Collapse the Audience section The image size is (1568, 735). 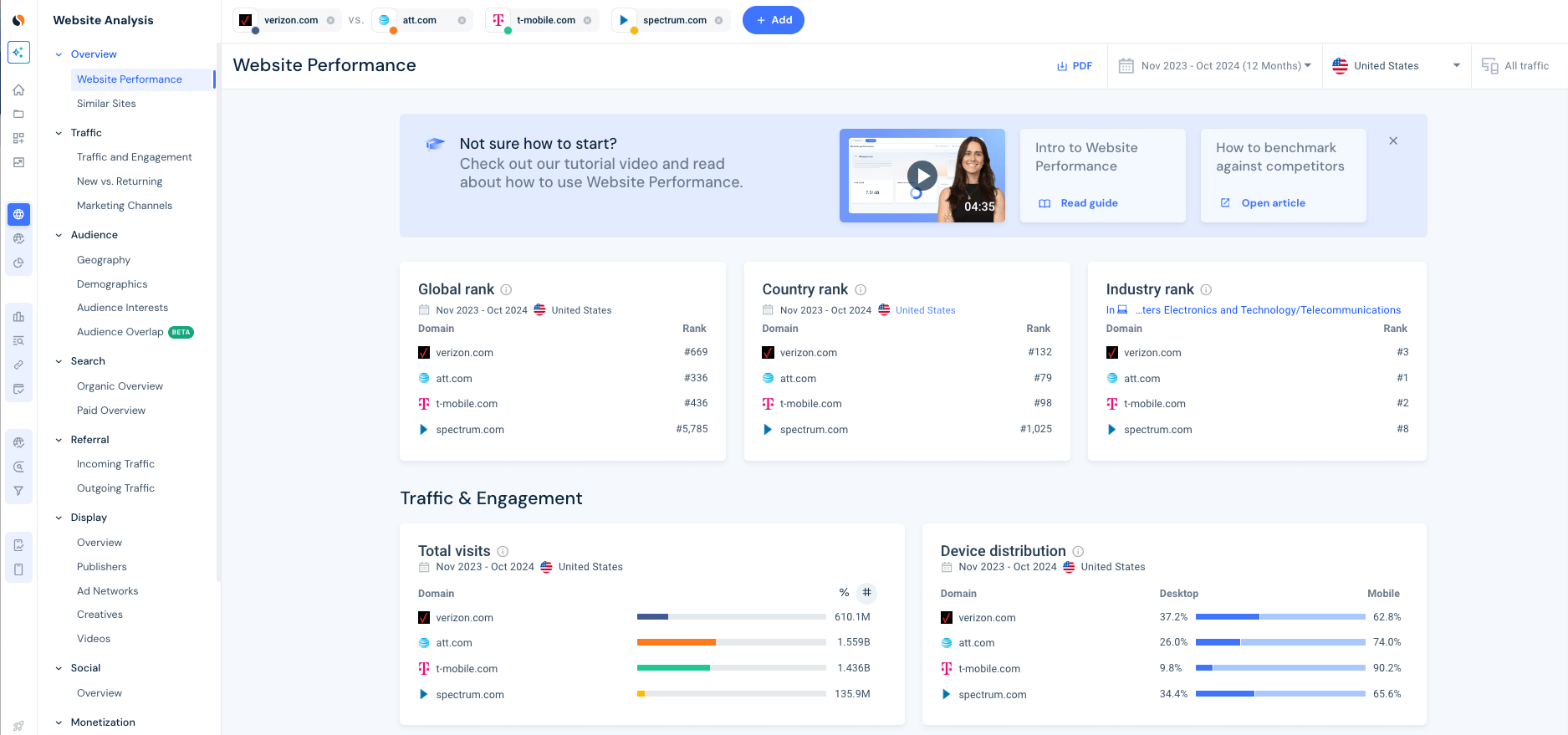point(59,235)
